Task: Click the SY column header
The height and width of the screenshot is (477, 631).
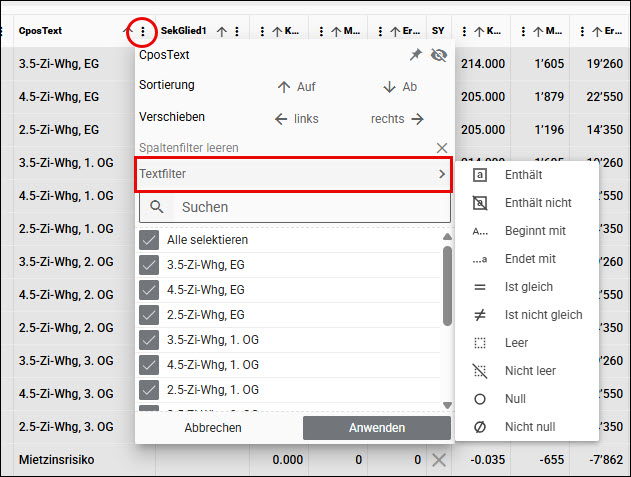Action: [x=438, y=31]
